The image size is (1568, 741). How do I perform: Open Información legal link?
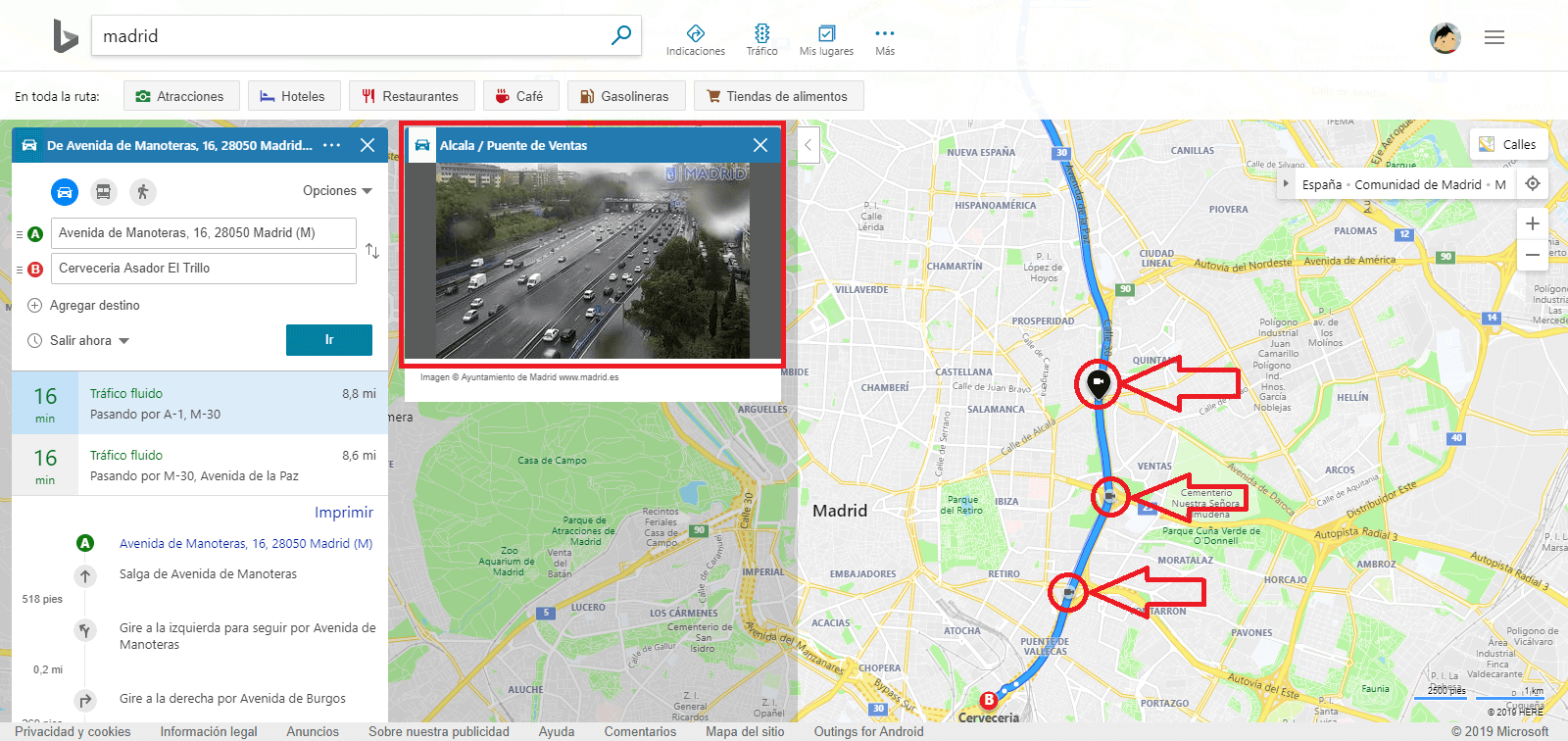tap(209, 732)
